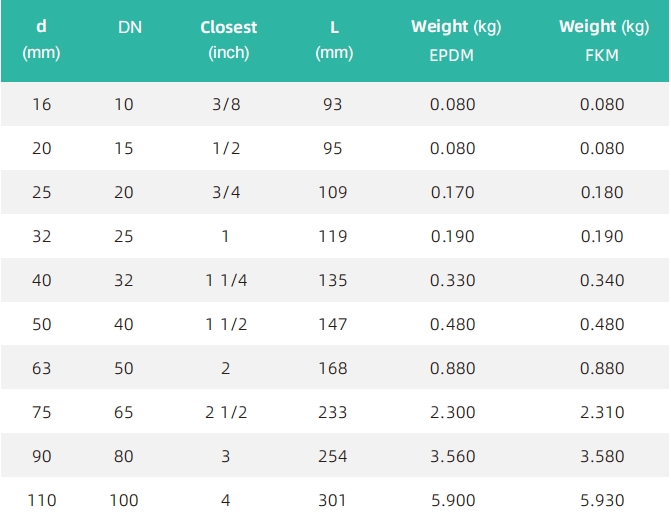This screenshot has width=671, height=520.
Task: Select the 'L (mm)' column header
Action: (x=334, y=40)
